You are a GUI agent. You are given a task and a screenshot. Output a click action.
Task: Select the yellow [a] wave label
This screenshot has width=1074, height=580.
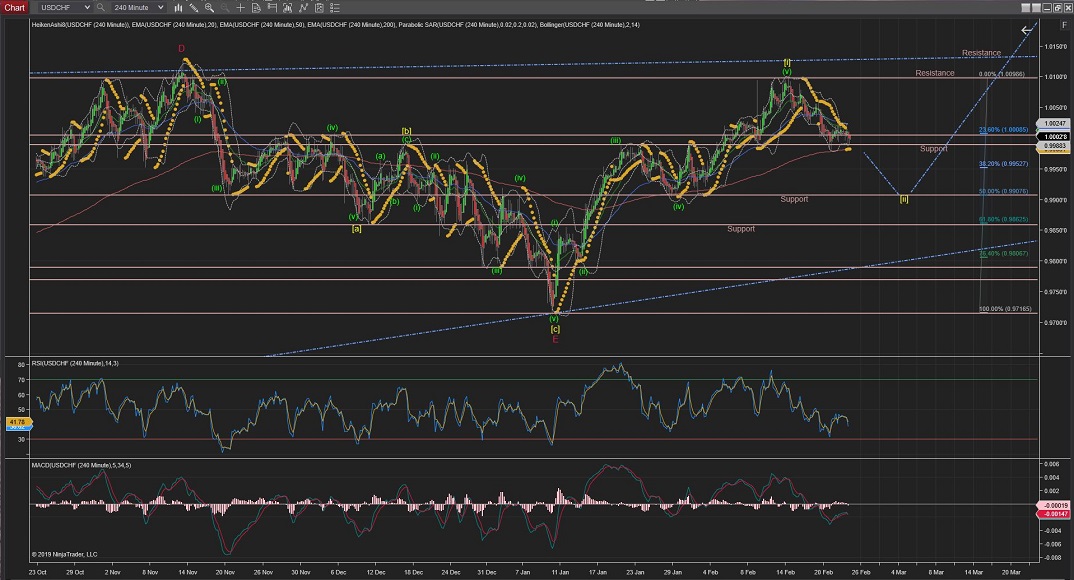pyautogui.click(x=356, y=229)
